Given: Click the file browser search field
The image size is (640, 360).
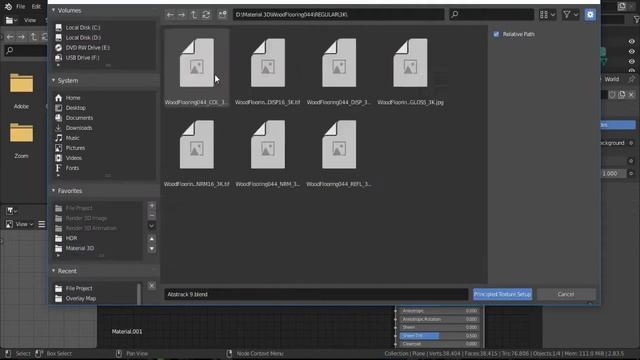Looking at the screenshot, I should pos(491,15).
